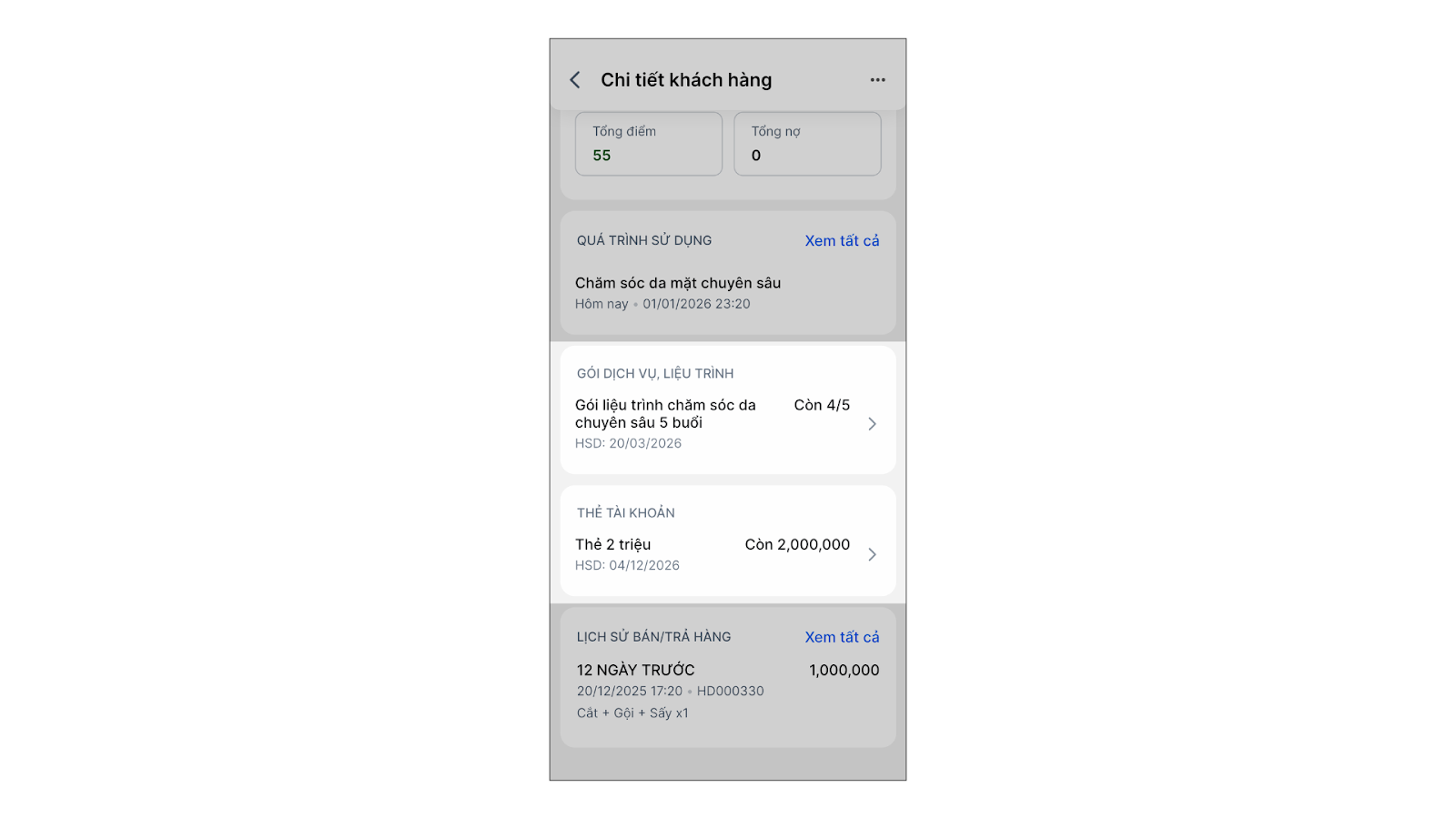1456x819 pixels.
Task: Click Xem tất cả for Quá trình sử dụng
Action: point(842,241)
